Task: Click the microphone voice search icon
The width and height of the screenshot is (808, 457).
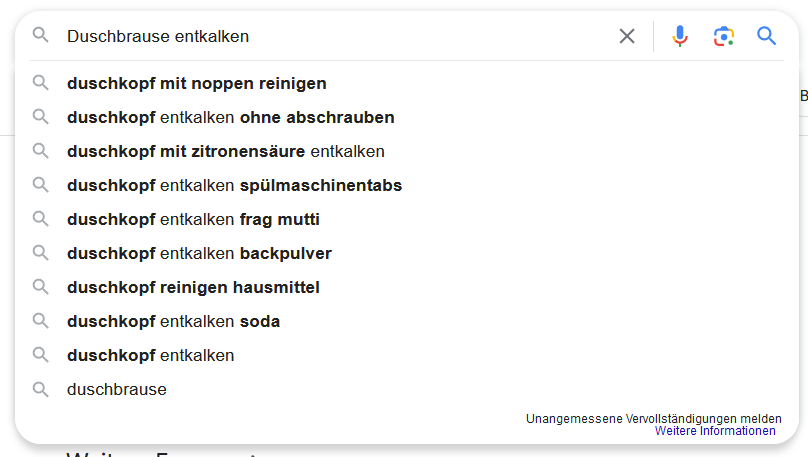Action: [680, 36]
